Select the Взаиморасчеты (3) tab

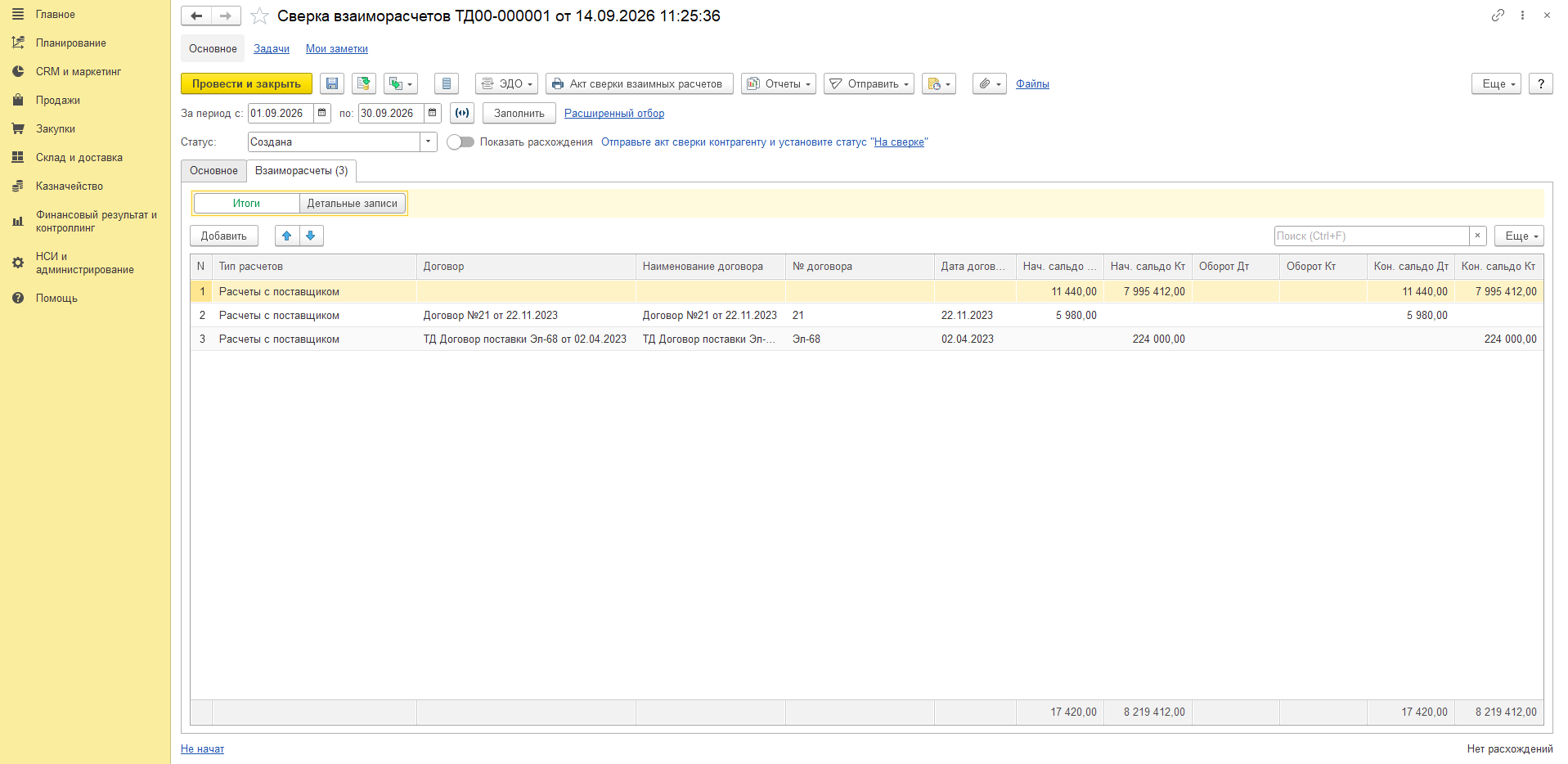(302, 170)
